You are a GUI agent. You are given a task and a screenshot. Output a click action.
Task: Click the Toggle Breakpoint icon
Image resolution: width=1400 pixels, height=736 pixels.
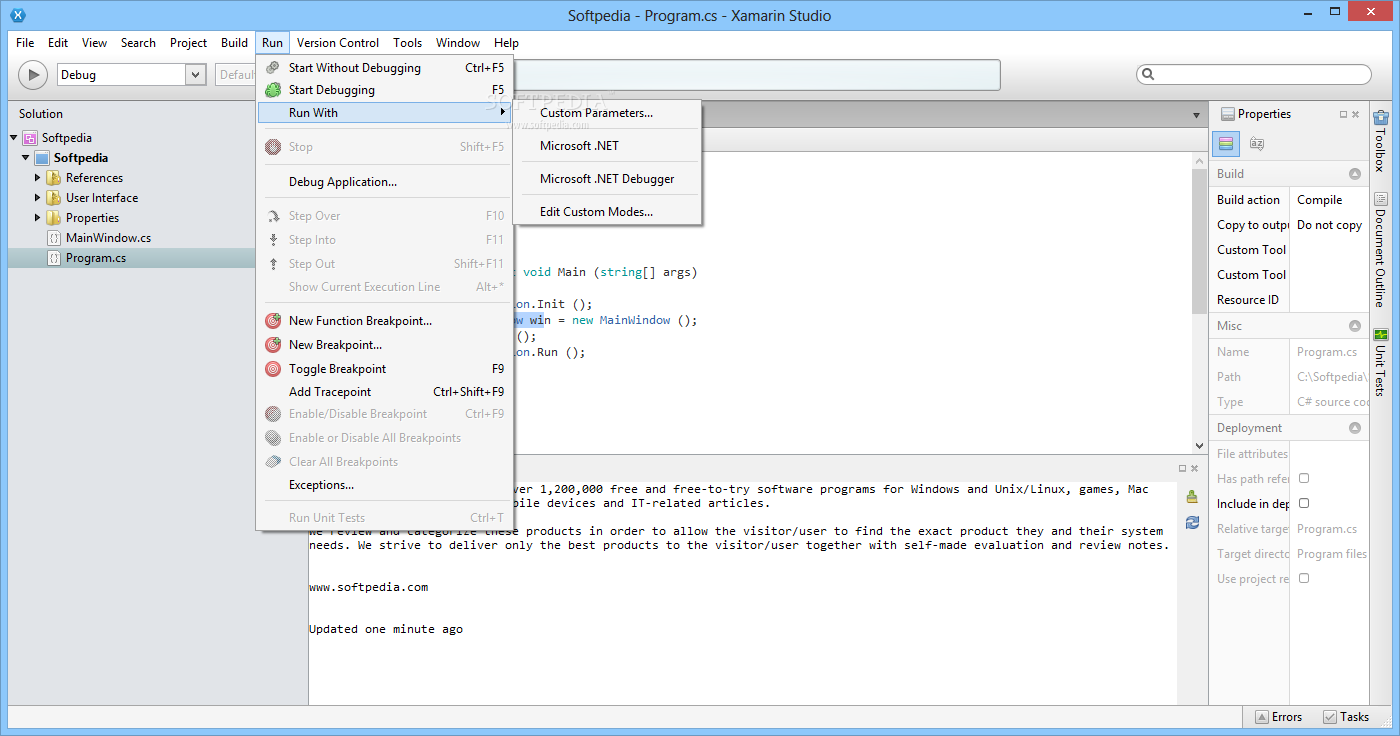(273, 369)
